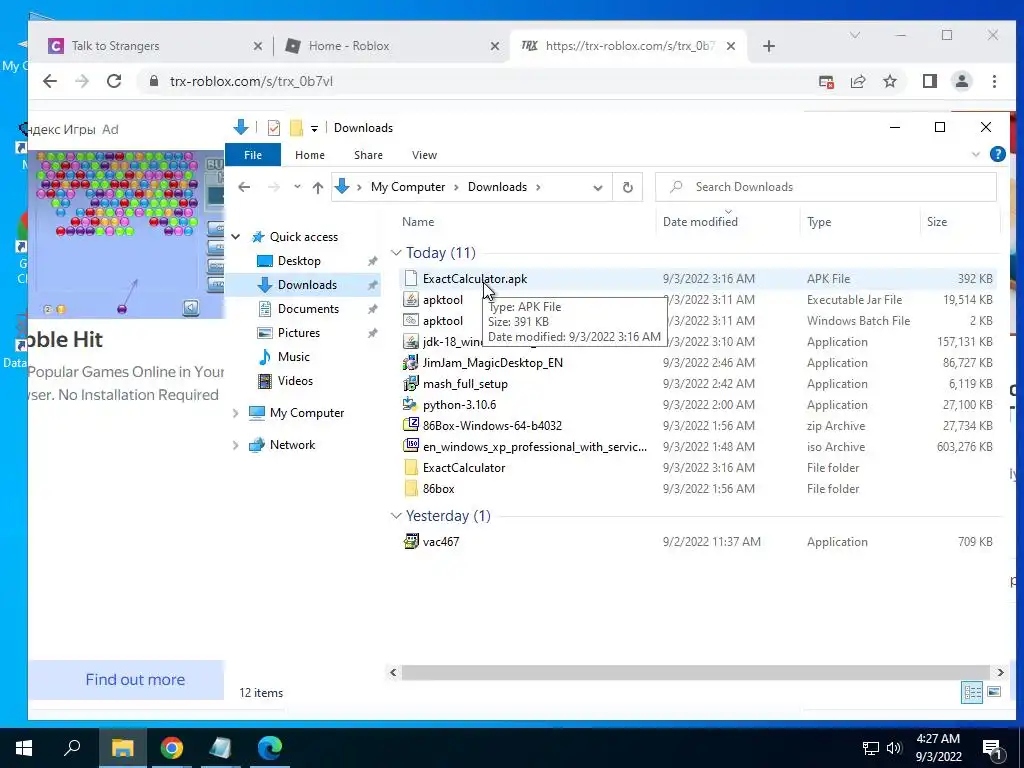
Task: Open a new Chrome tab with plus button
Action: [x=769, y=46]
